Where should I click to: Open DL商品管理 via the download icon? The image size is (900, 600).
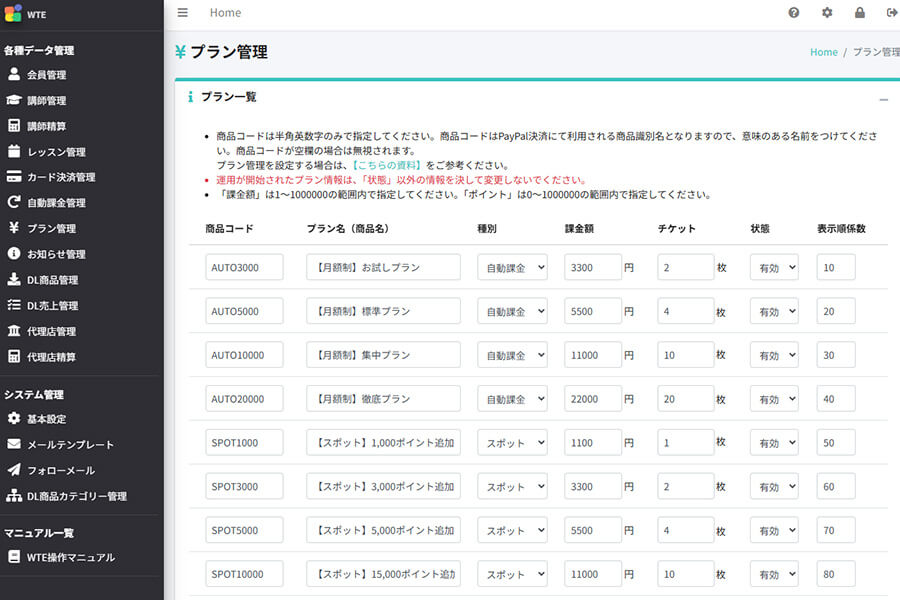click(x=14, y=279)
